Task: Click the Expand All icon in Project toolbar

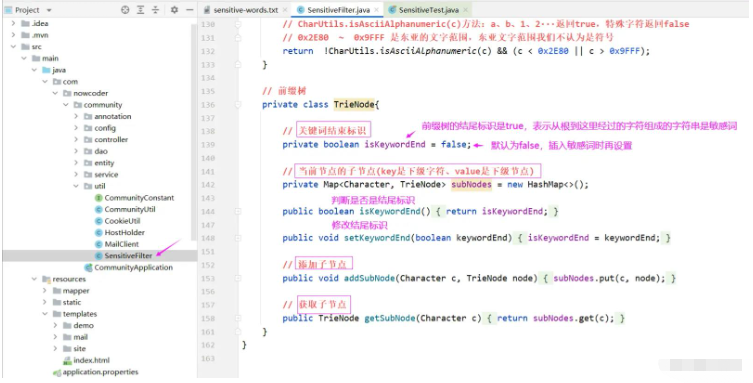Action: pyautogui.click(x=140, y=10)
